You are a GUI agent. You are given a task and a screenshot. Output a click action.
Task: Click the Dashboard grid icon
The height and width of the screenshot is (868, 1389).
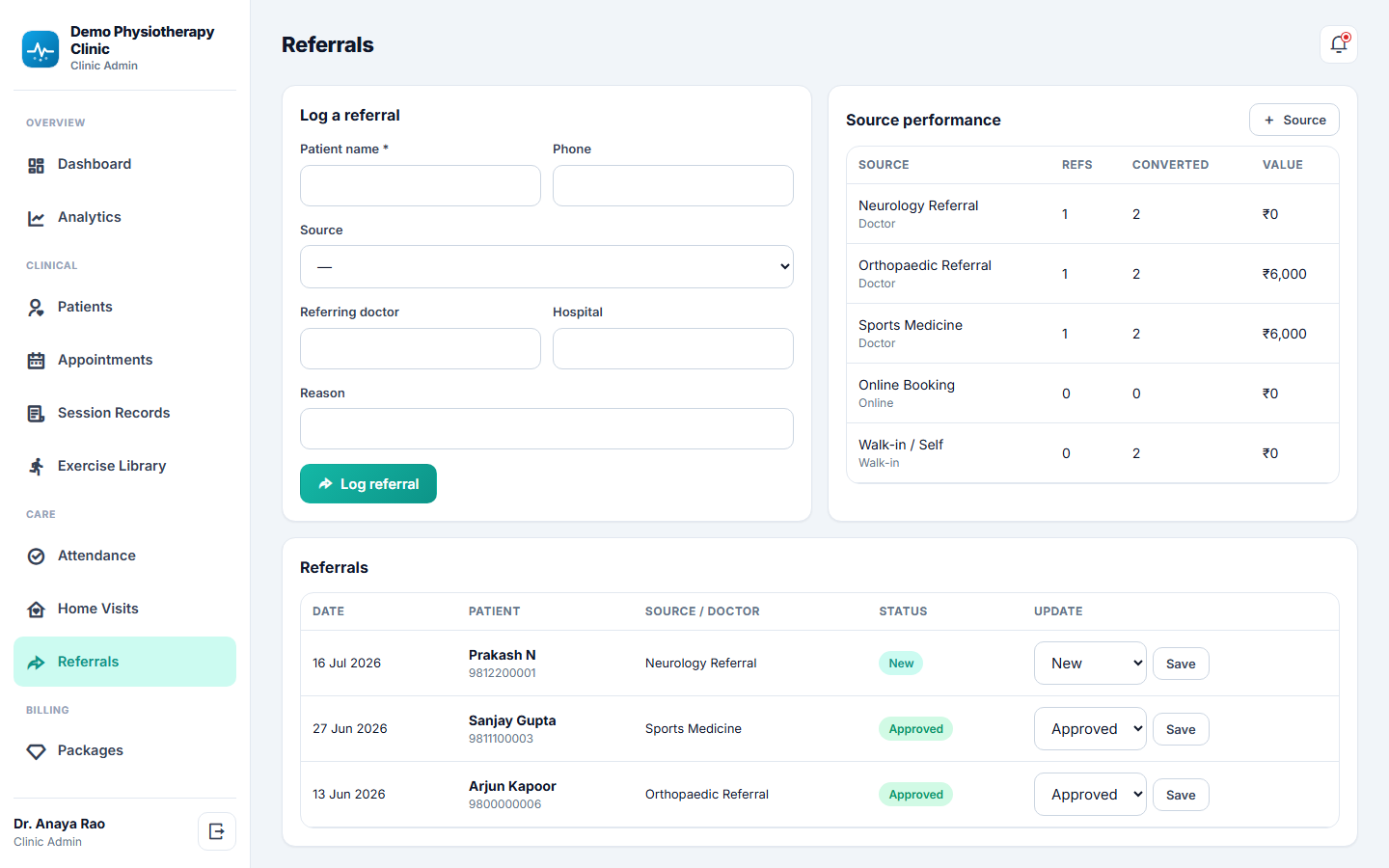37,166
